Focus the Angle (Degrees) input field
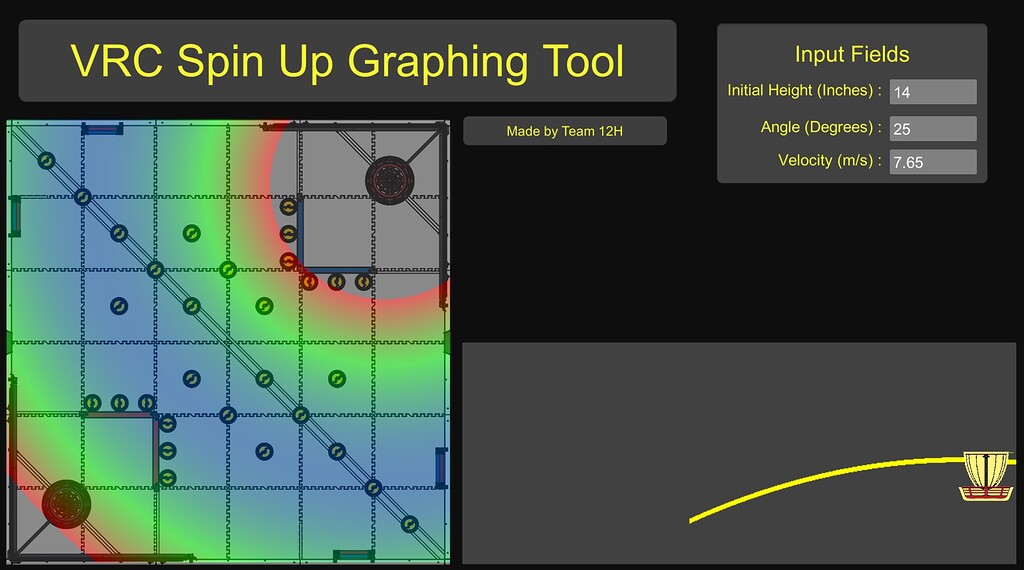The width and height of the screenshot is (1024, 570). (932, 129)
